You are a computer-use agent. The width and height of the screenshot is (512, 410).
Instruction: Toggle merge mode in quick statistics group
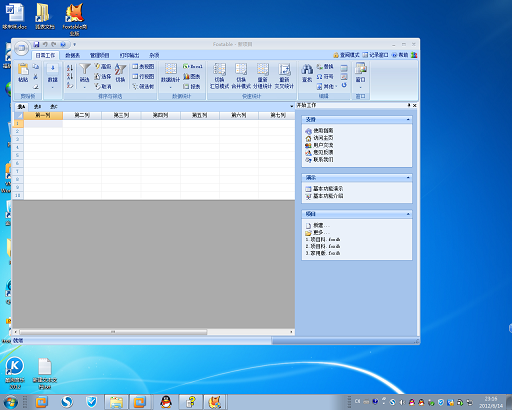241,76
